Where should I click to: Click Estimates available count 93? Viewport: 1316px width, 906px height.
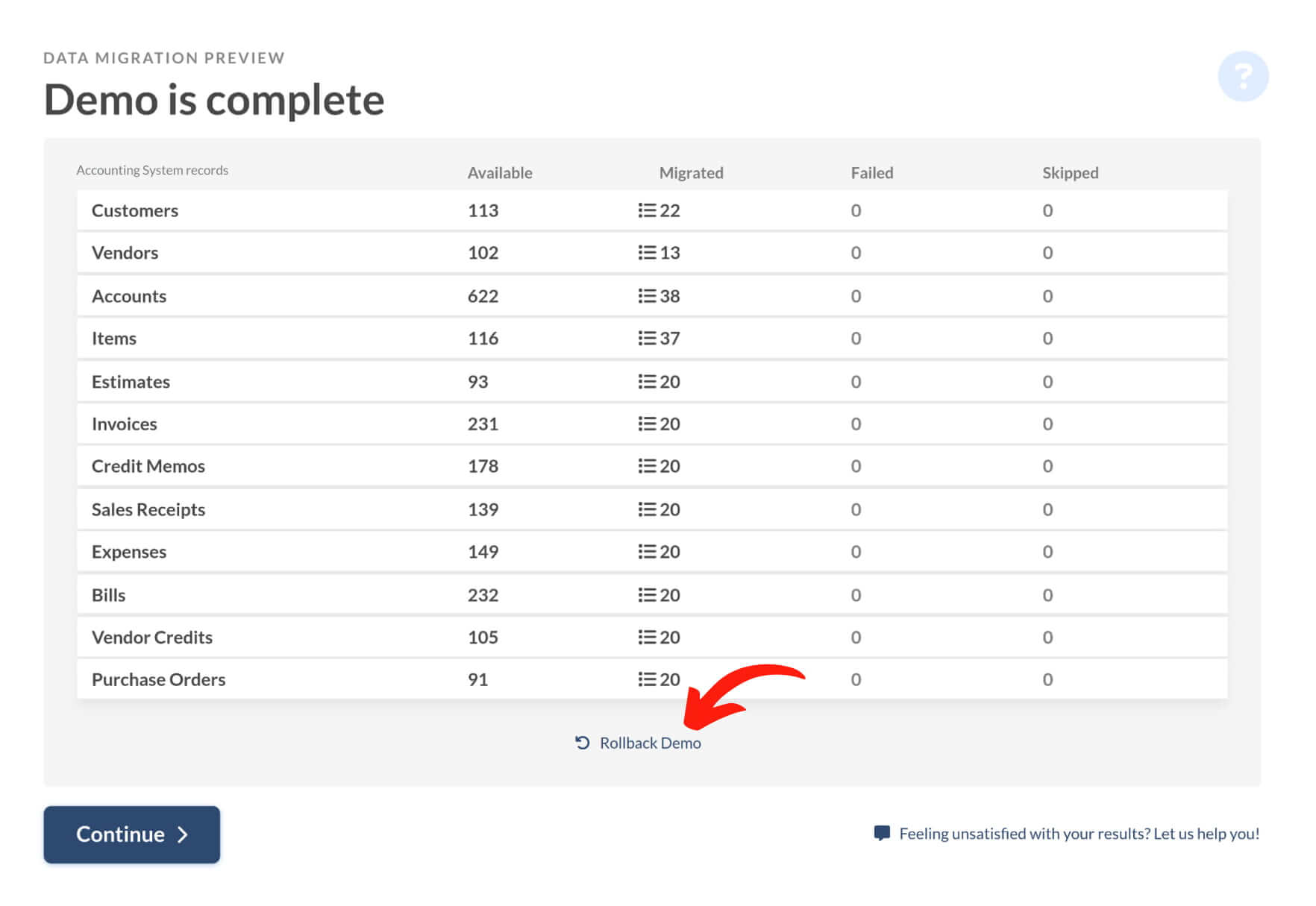point(477,382)
